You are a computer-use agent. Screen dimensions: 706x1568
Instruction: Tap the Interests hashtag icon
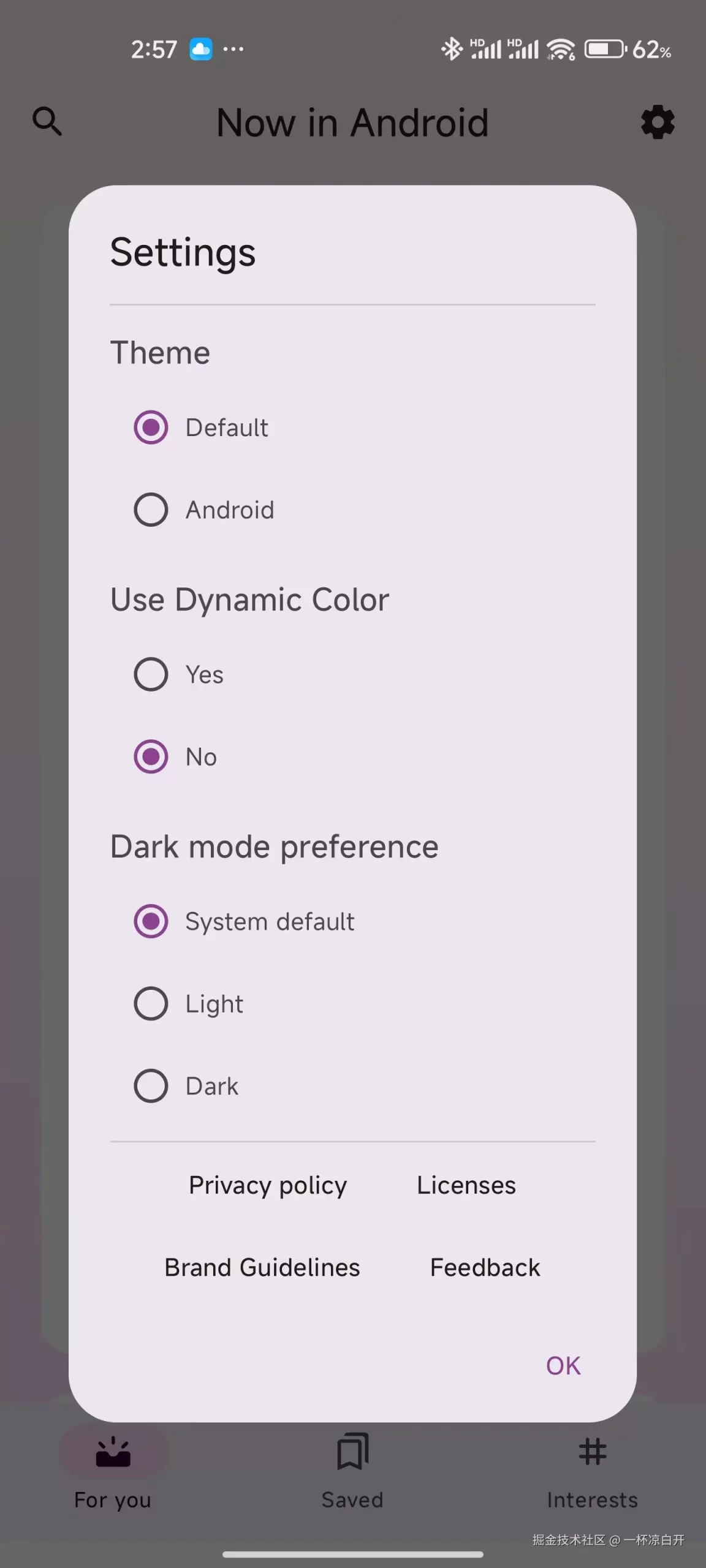point(592,1452)
